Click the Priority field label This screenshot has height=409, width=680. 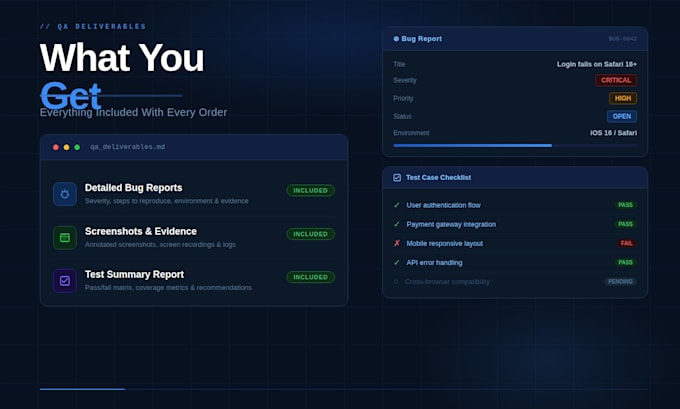pos(403,98)
